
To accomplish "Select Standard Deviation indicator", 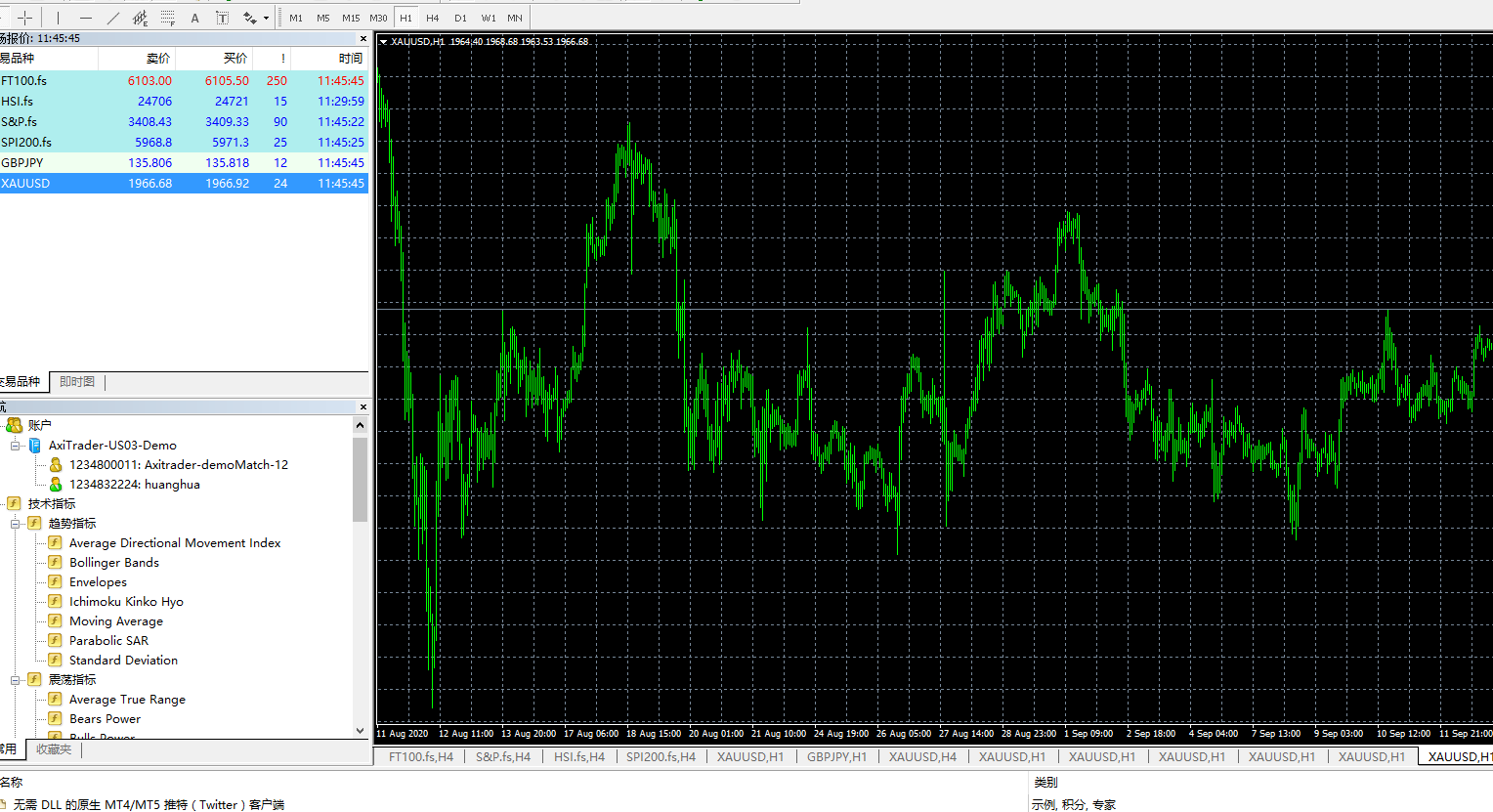I will (x=123, y=661).
